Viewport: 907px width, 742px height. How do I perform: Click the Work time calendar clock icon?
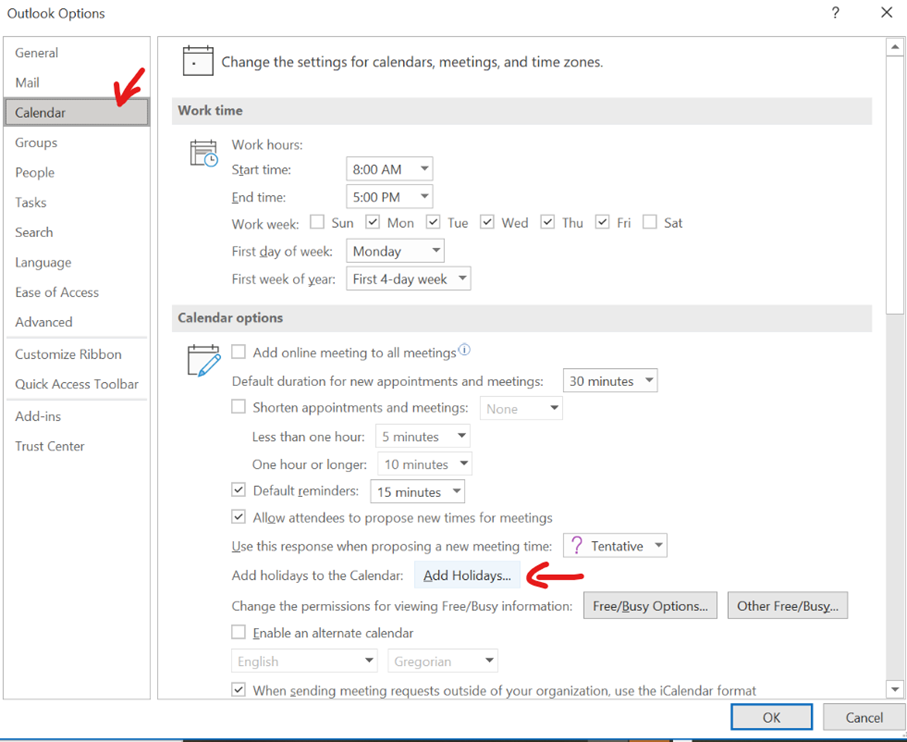pyautogui.click(x=203, y=153)
